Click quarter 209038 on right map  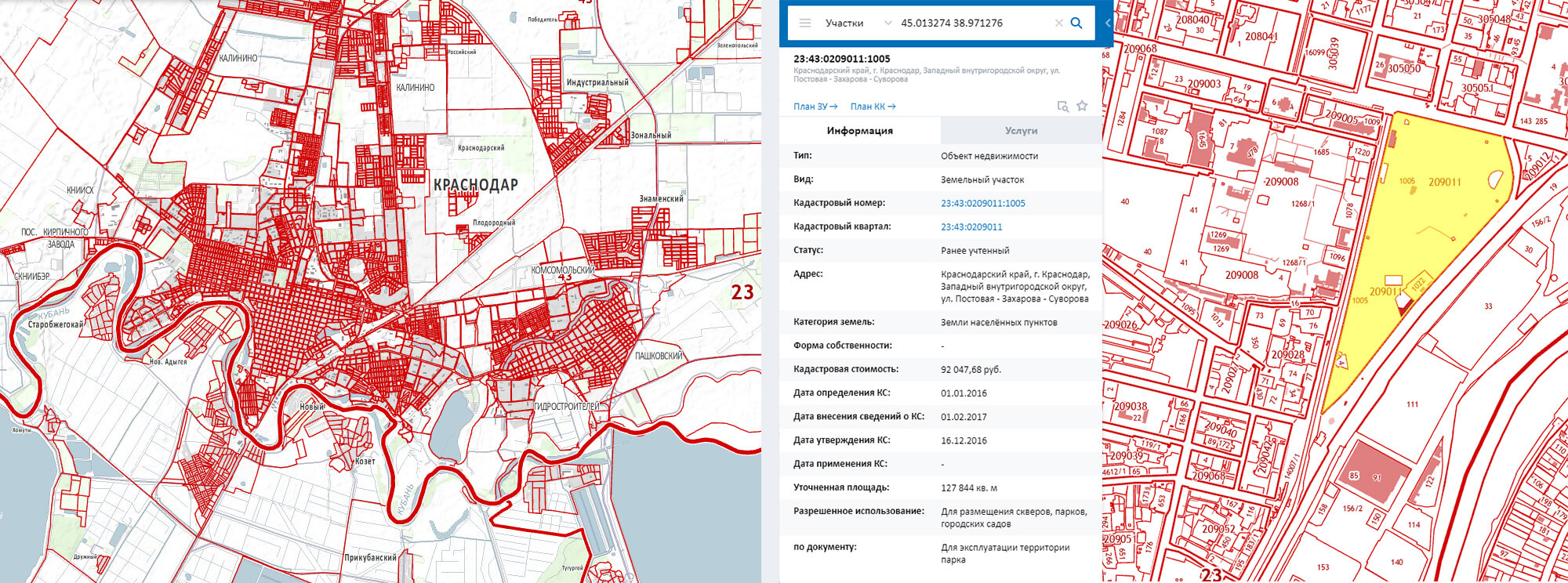pos(1131,407)
